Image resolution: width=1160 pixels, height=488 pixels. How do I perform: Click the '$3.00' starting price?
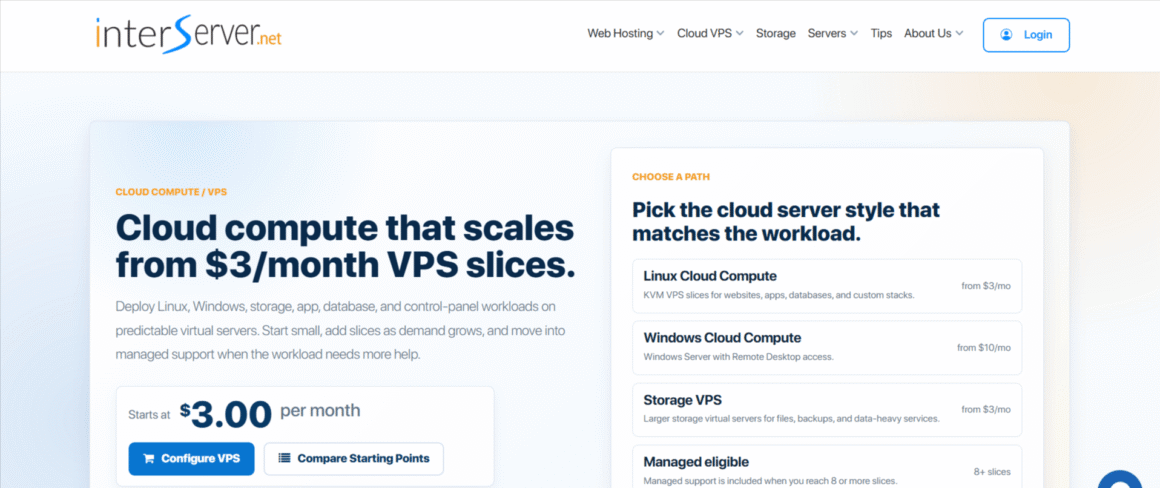226,416
